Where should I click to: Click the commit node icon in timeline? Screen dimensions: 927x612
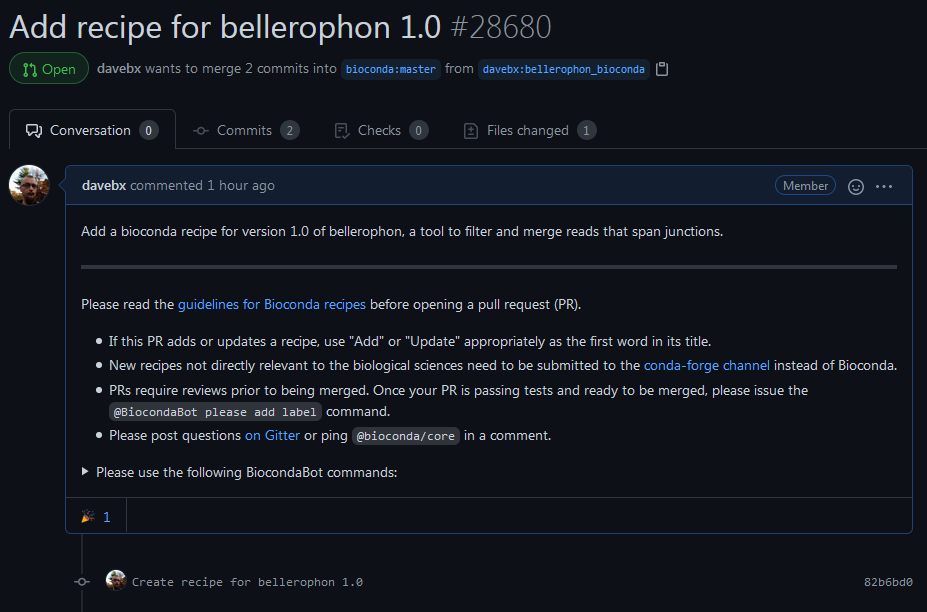coord(82,582)
